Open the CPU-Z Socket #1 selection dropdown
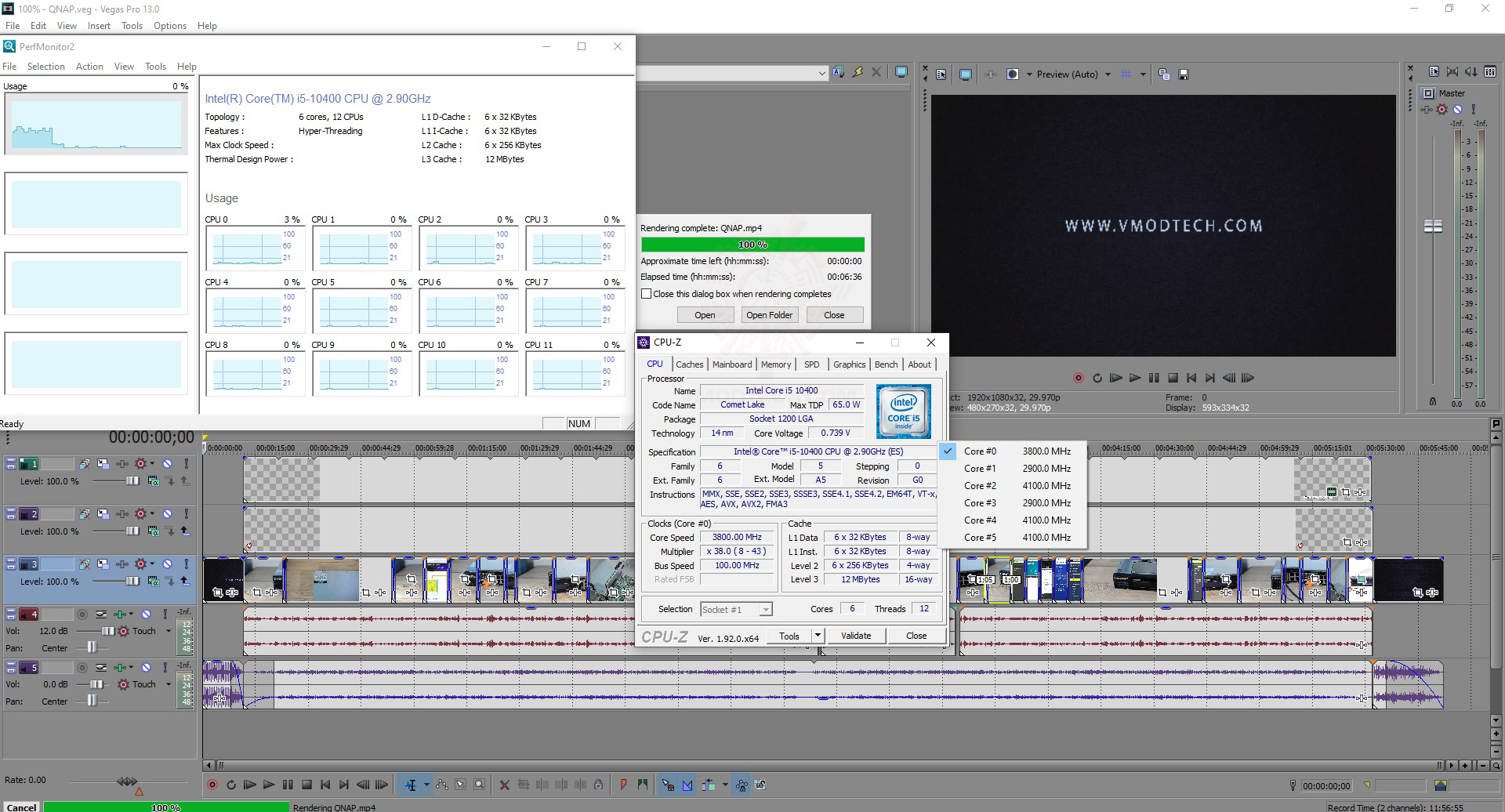 (766, 609)
